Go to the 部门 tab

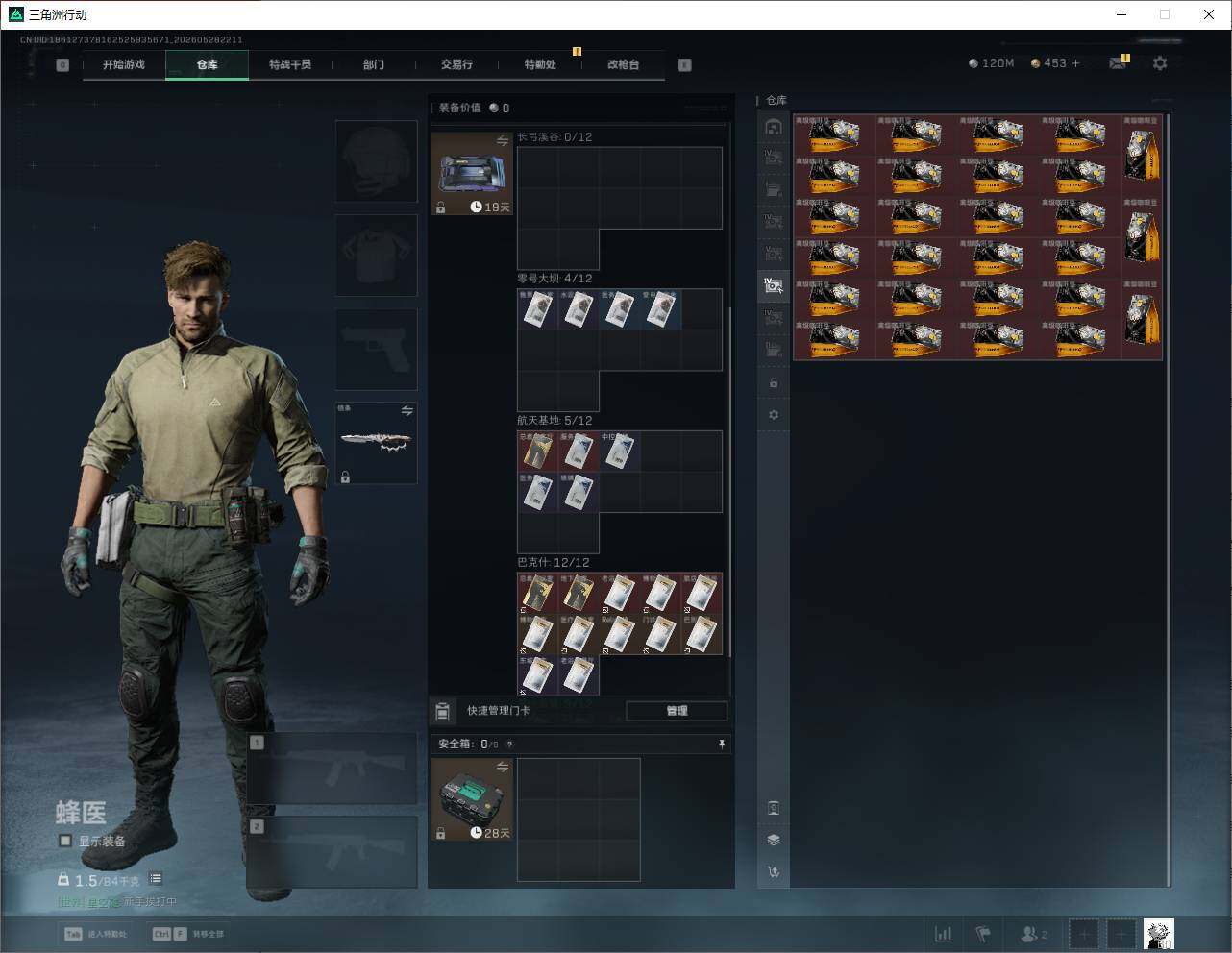(x=374, y=64)
